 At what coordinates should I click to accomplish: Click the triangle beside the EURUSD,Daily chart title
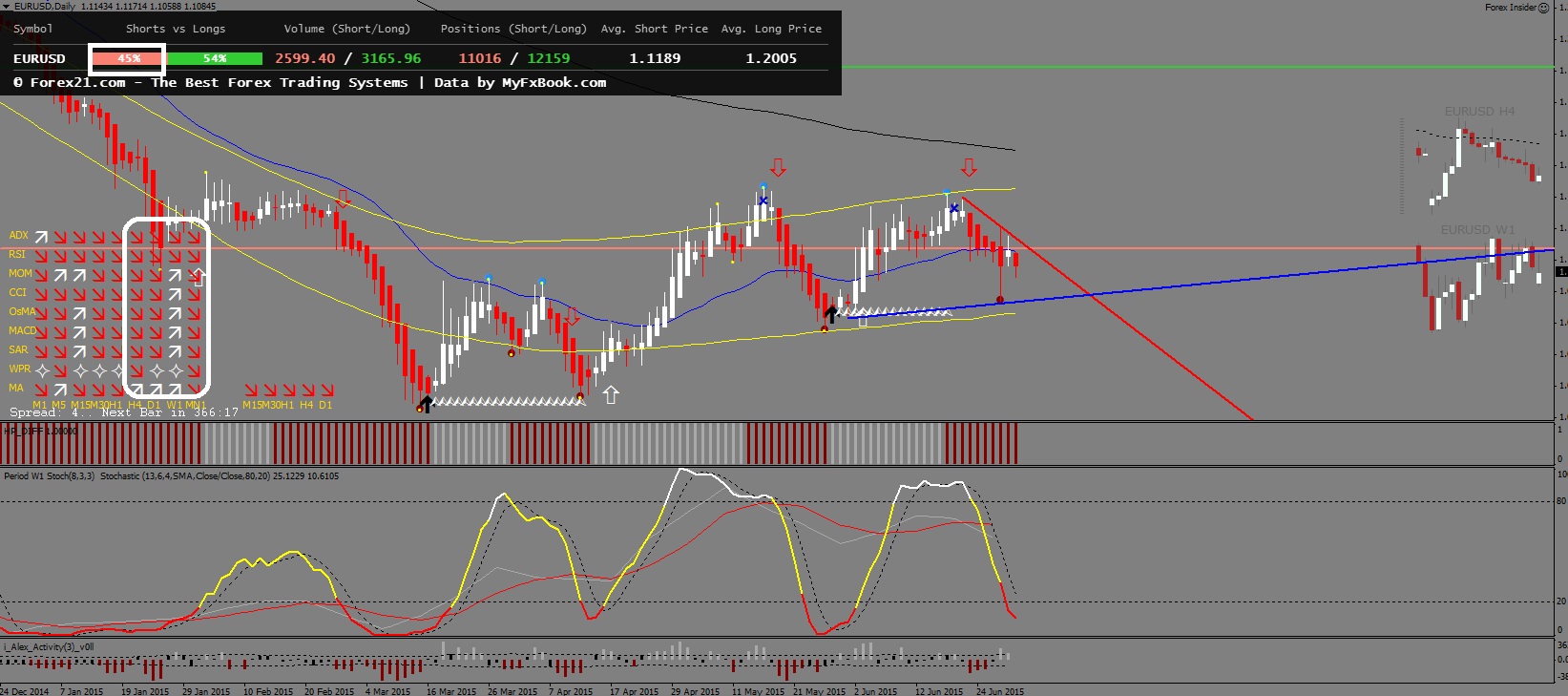(6, 6)
